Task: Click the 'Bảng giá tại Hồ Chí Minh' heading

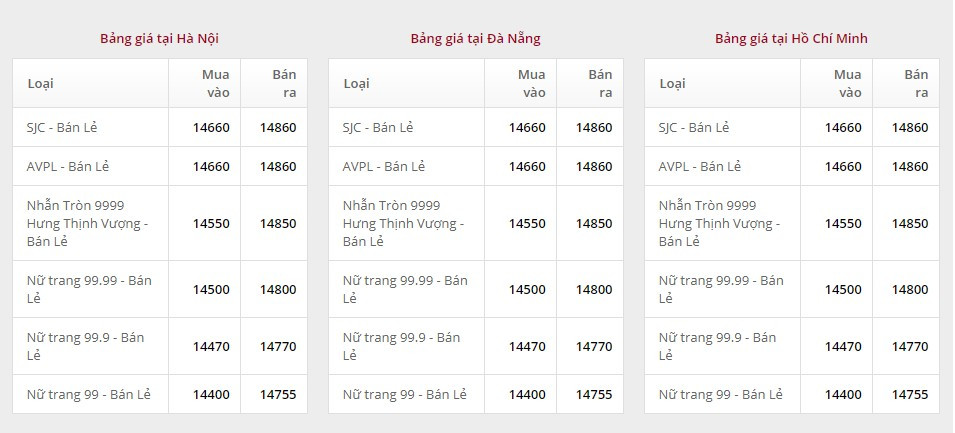Action: tap(791, 39)
